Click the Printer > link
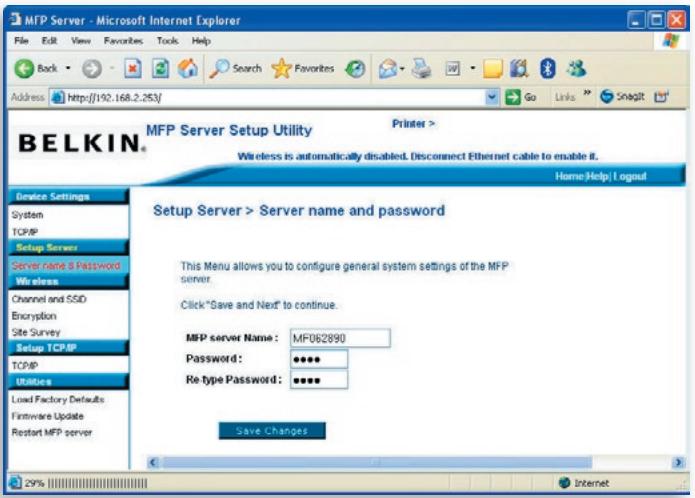 point(413,124)
